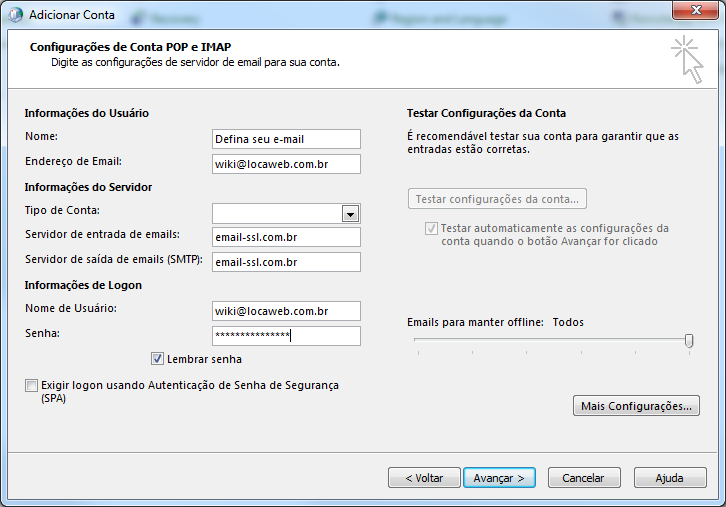Screen dimensions: 726x507
Task: Toggle the Testar automaticamente as configurações checkbox
Action: pos(431,228)
